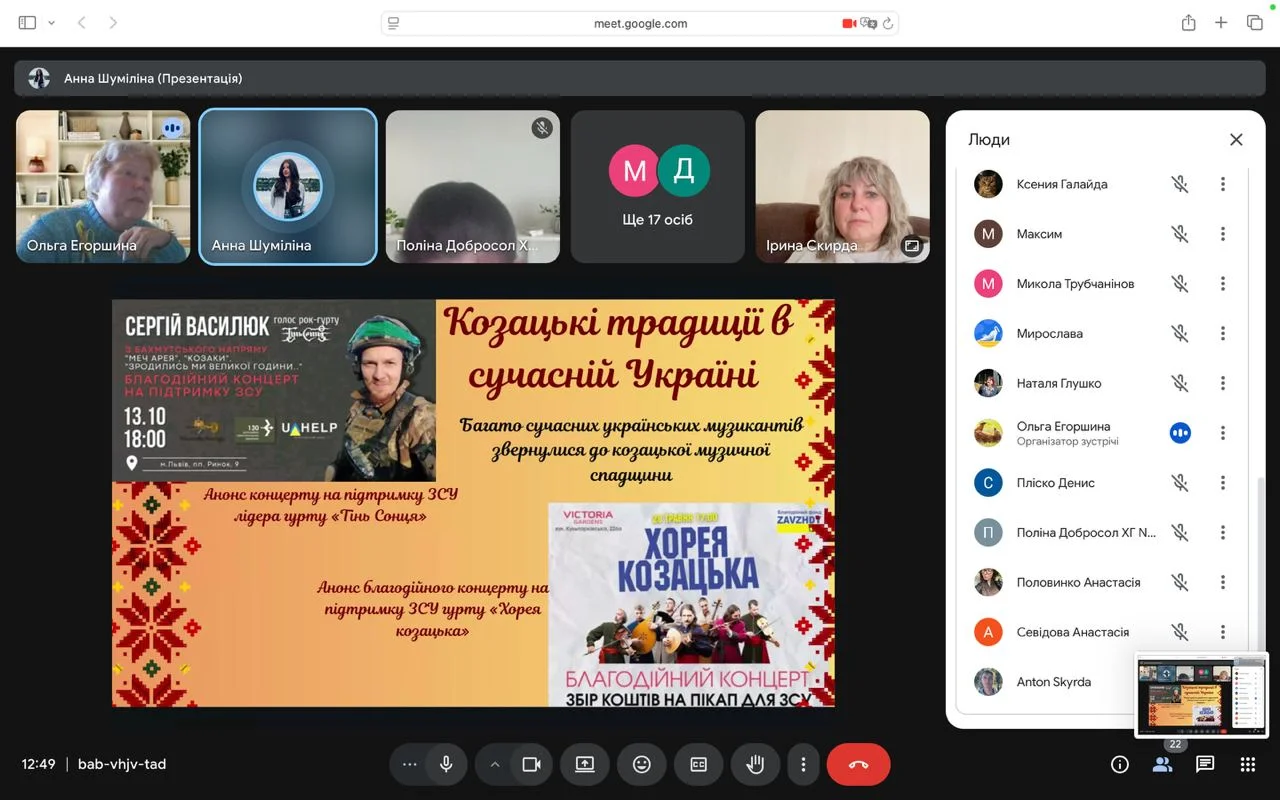Close the Люди side panel
This screenshot has height=800, width=1280.
pyautogui.click(x=1236, y=140)
